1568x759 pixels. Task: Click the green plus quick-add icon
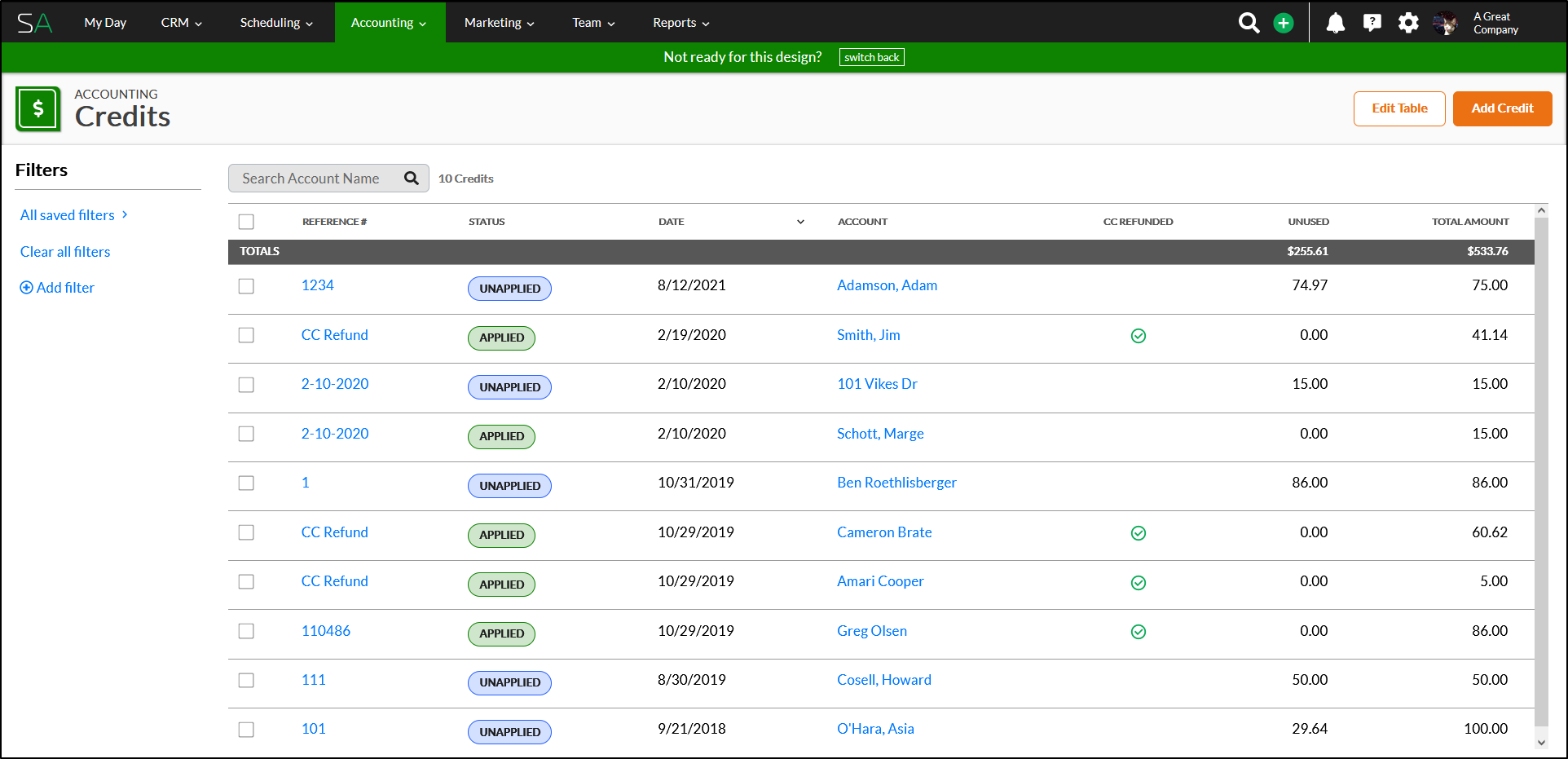pyautogui.click(x=1284, y=23)
